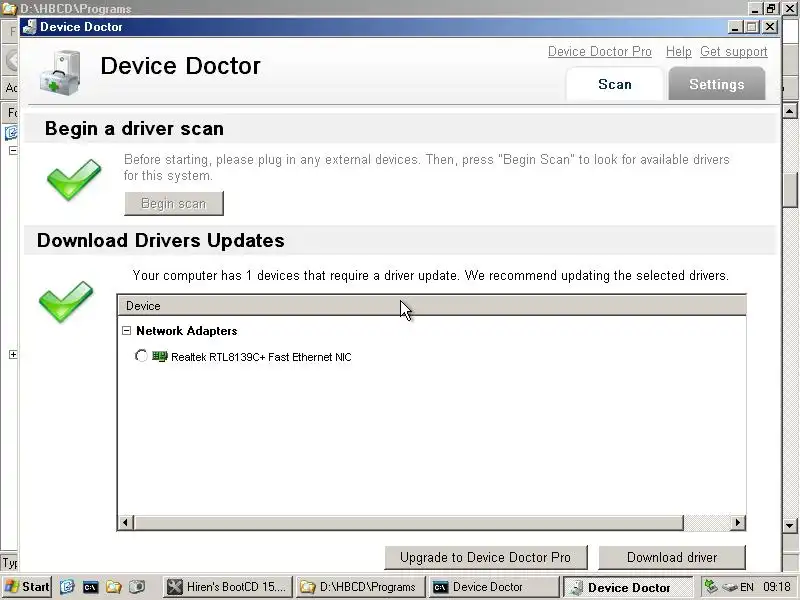Click Upgrade to Device Doctor Pro button
The width and height of the screenshot is (800, 600).
(x=486, y=558)
